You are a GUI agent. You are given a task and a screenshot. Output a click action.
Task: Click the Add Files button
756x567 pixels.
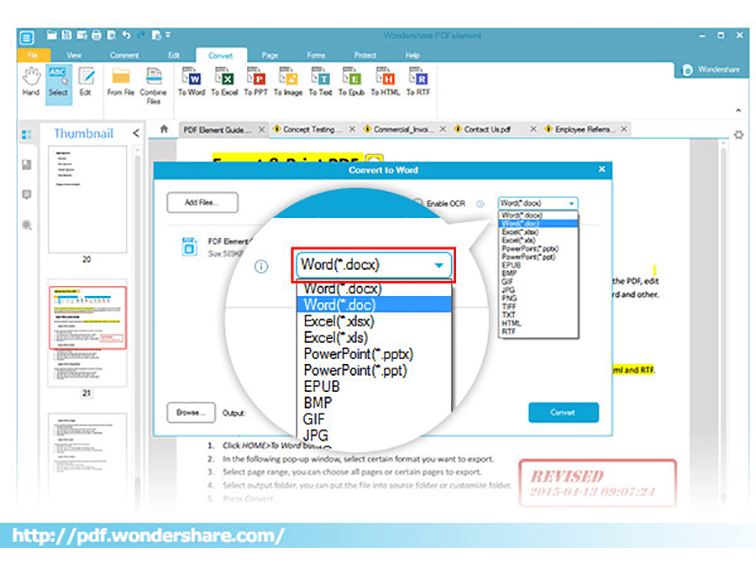(202, 202)
